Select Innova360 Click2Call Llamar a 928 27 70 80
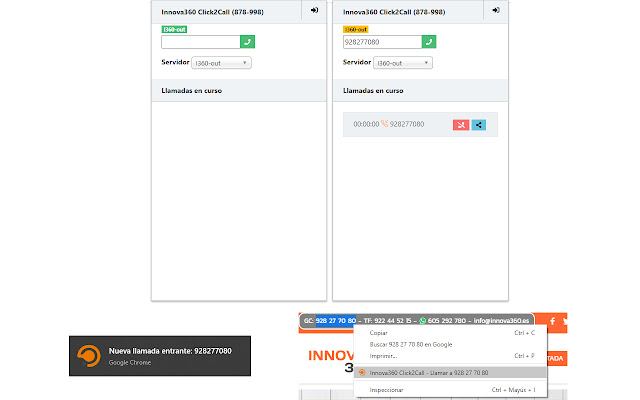 click(x=450, y=372)
